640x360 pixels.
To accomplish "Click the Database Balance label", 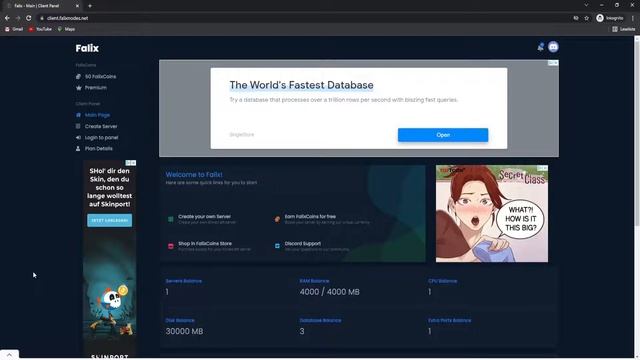I will point(320,320).
